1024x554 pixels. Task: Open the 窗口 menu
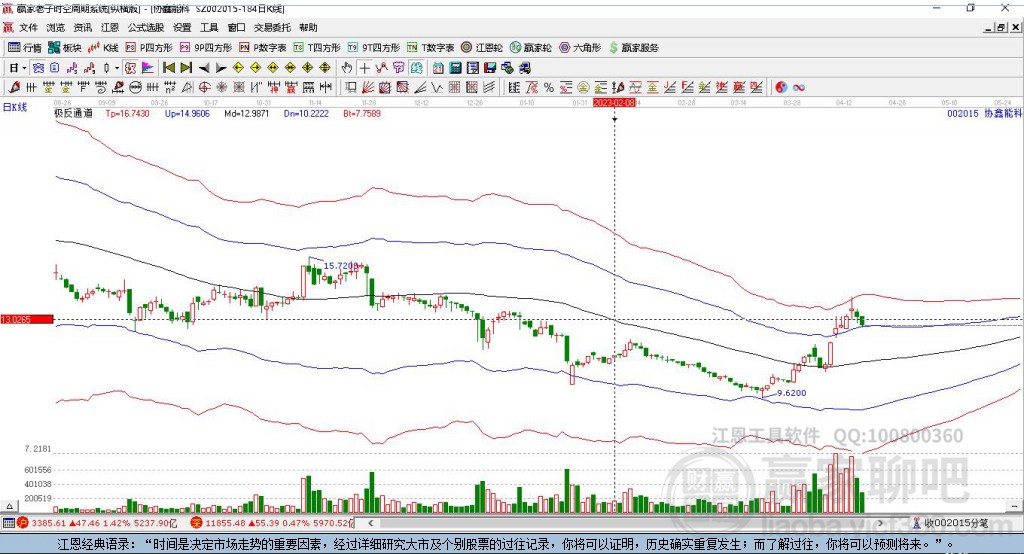pos(236,27)
